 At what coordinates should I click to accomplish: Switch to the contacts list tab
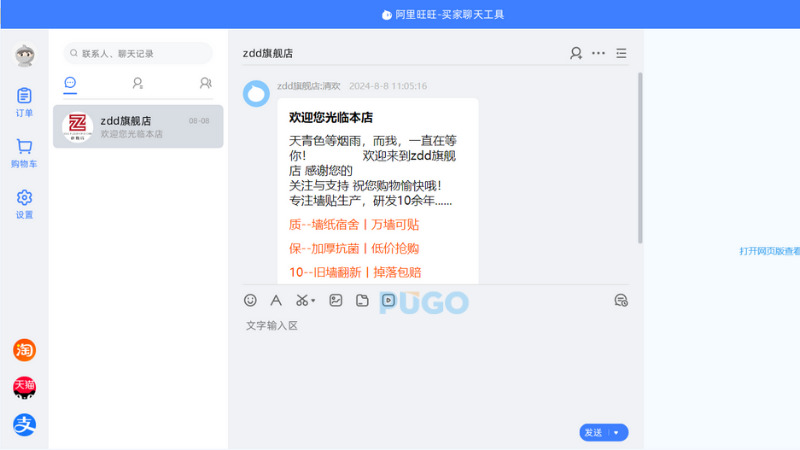[x=138, y=83]
